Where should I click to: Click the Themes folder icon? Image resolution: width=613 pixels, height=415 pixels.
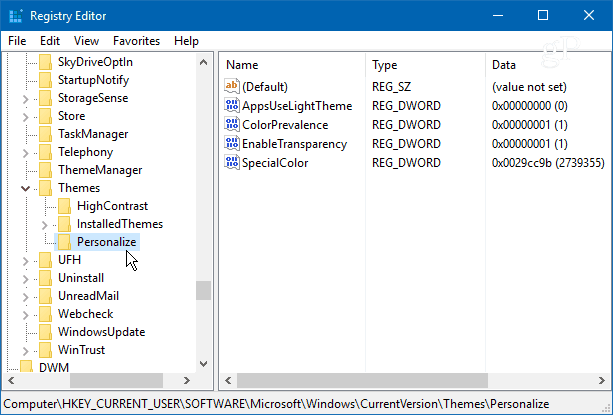pos(45,188)
